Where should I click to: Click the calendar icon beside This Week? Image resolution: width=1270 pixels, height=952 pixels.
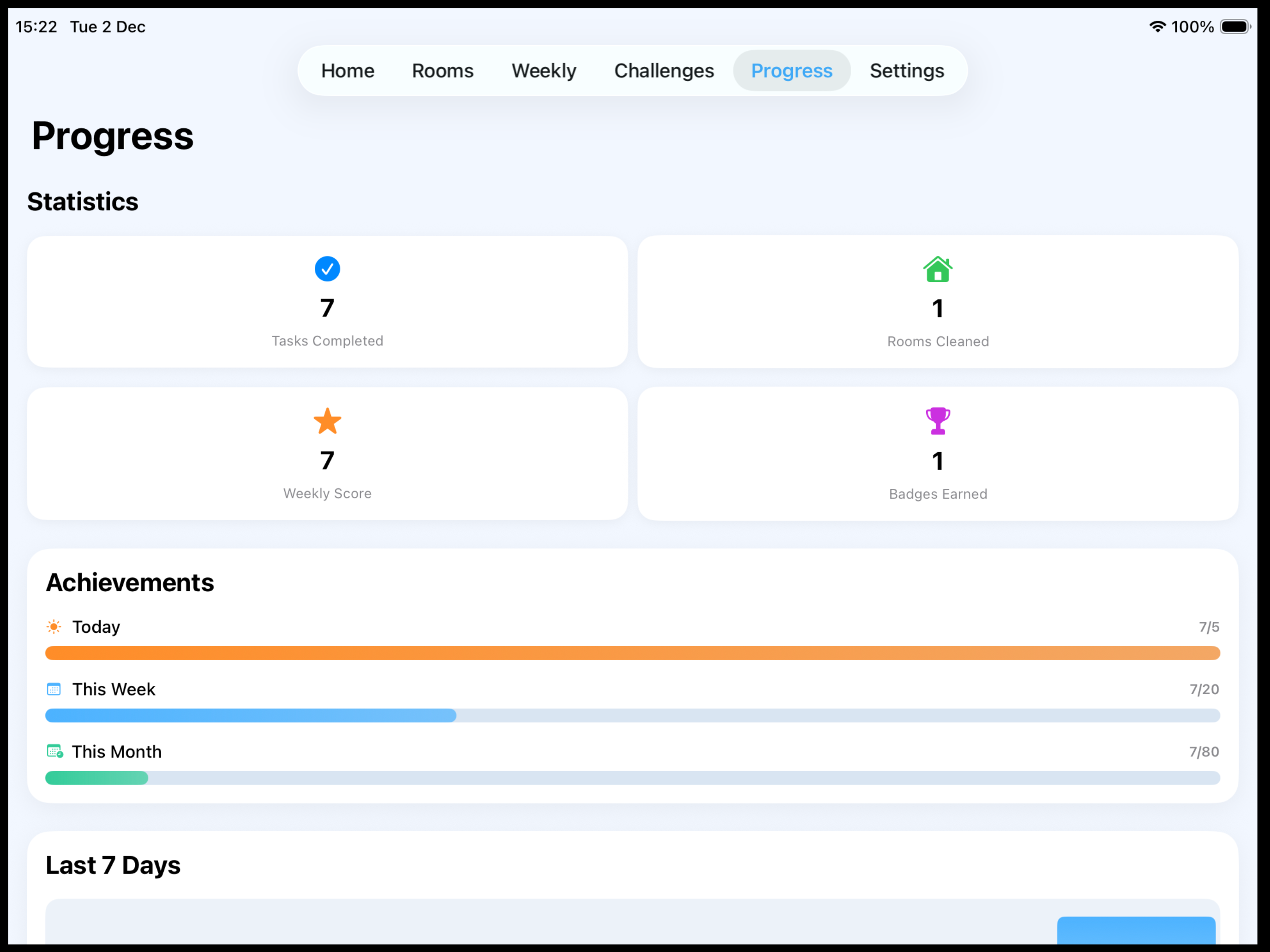(x=54, y=689)
